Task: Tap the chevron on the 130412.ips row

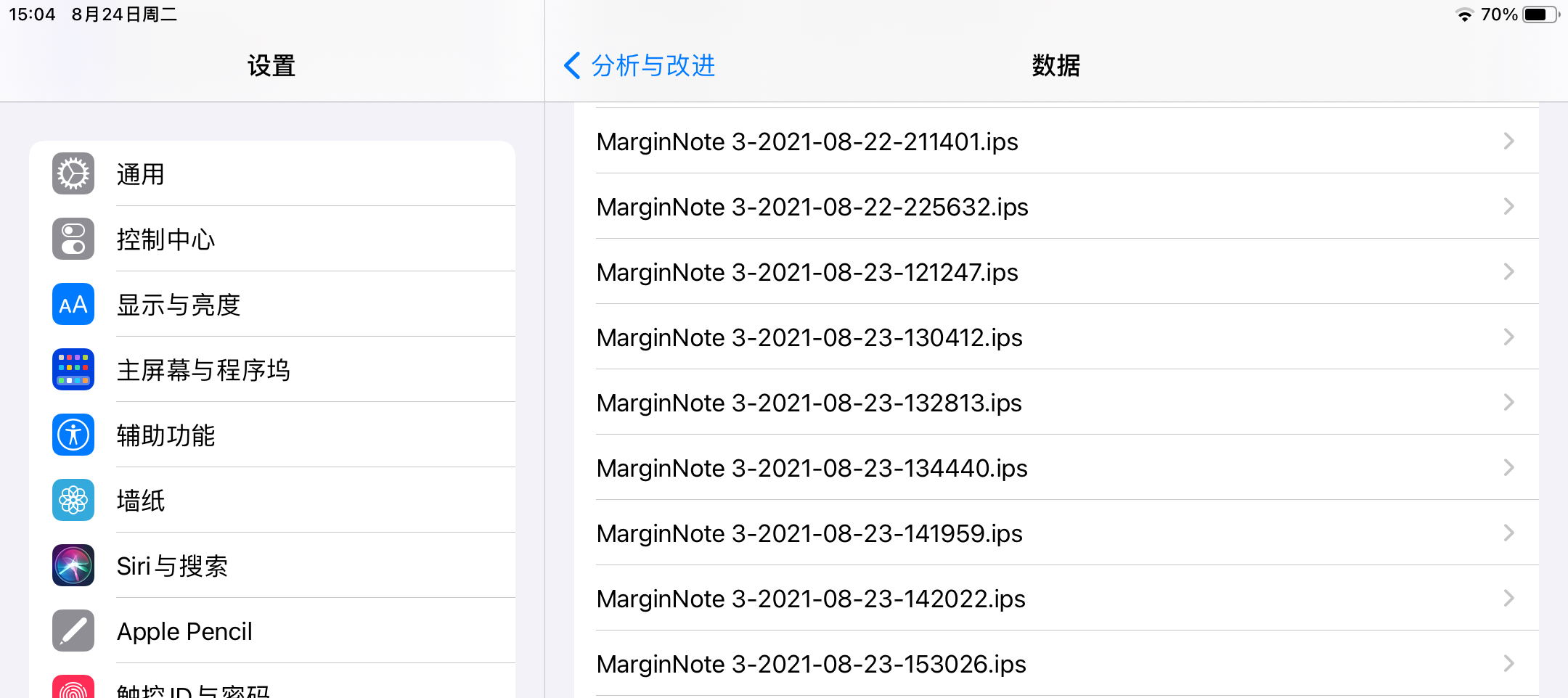Action: click(1509, 337)
